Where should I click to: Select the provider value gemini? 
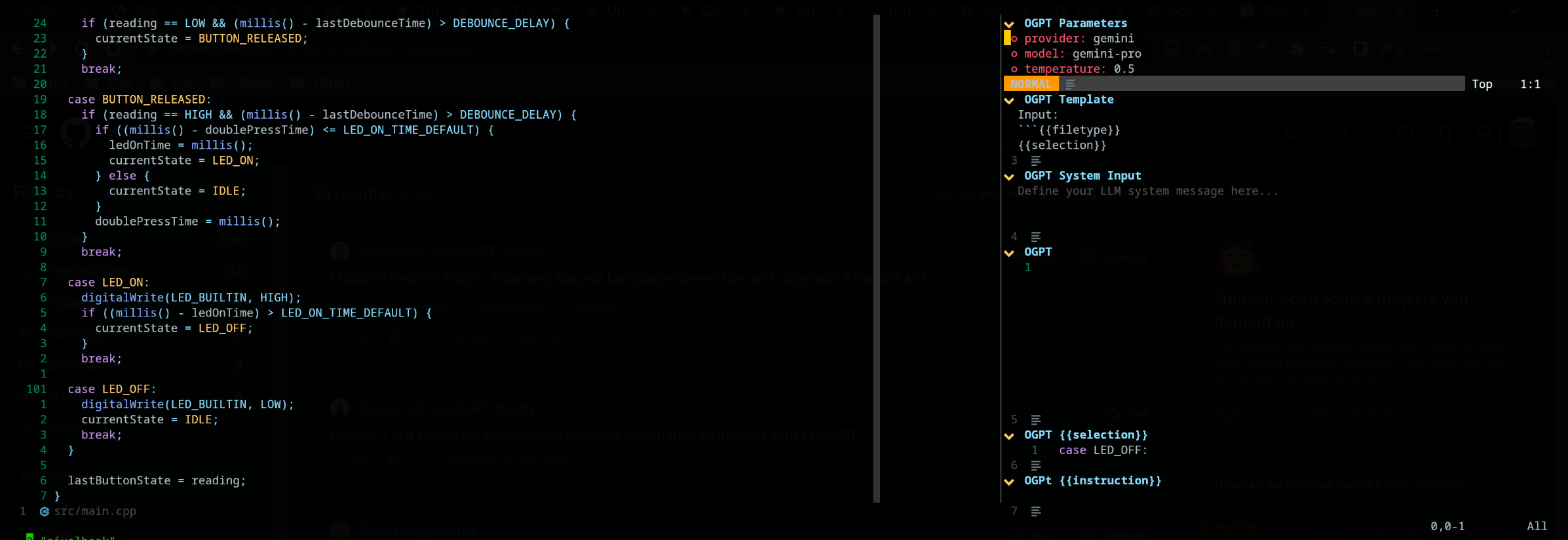pos(1113,39)
